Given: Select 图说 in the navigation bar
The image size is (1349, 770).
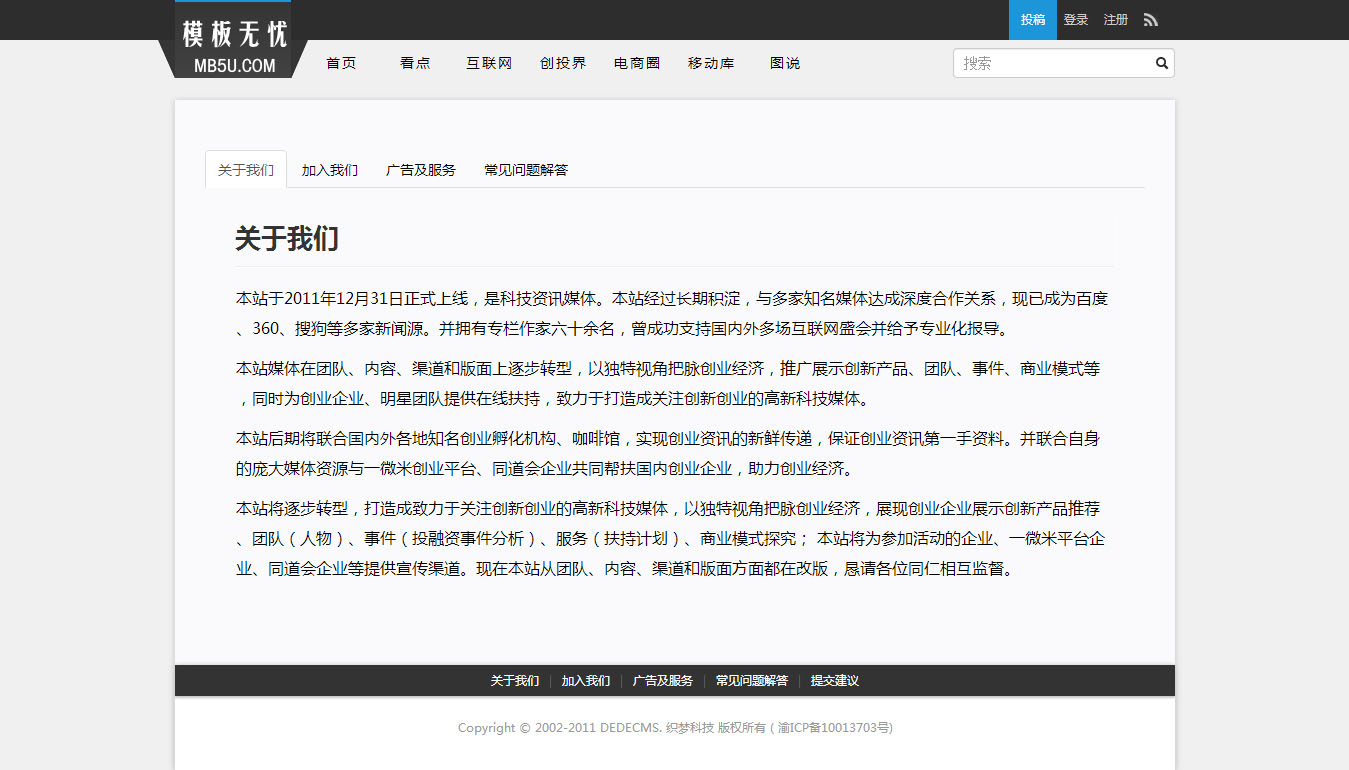Looking at the screenshot, I should (785, 63).
